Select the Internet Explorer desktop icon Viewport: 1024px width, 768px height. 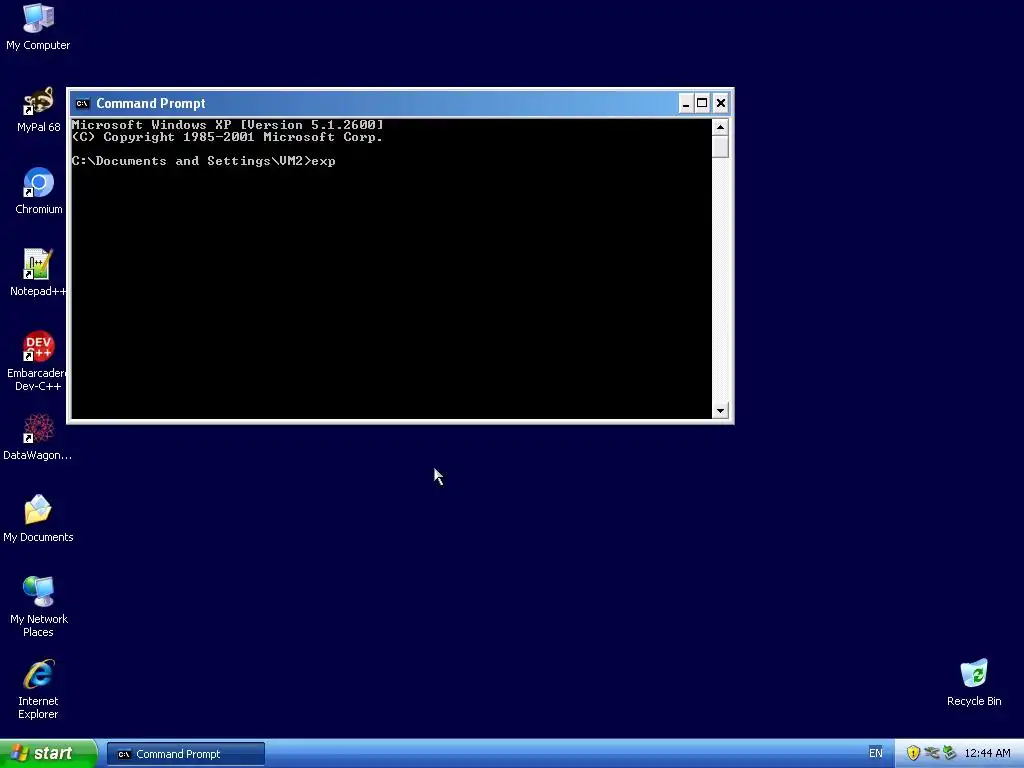(38, 689)
